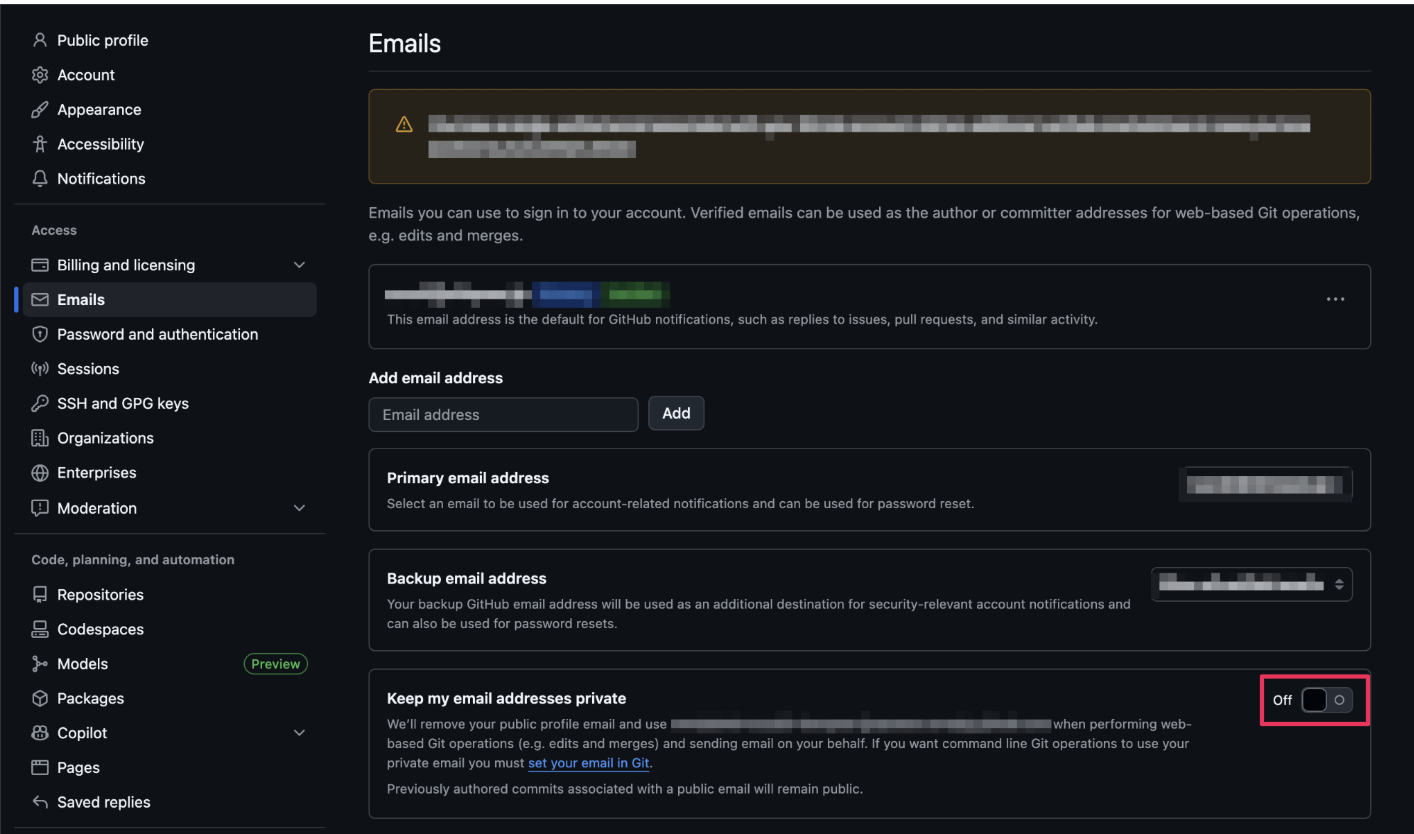This screenshot has height=834, width=1414.
Task: Click the Email address input field
Action: point(503,414)
